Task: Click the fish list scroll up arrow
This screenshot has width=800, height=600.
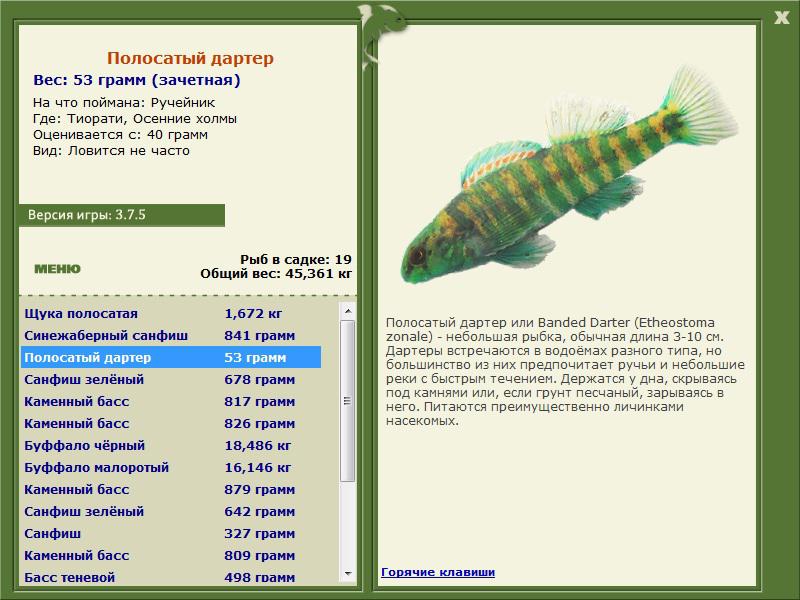Action: pyautogui.click(x=348, y=311)
